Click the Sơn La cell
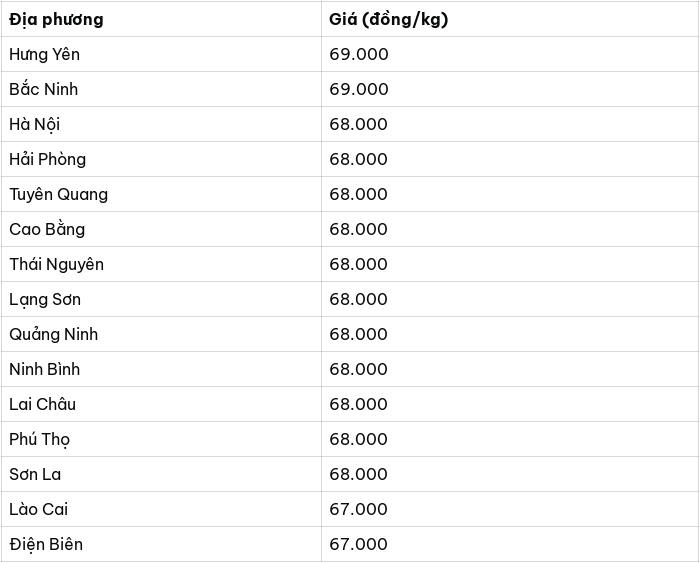This screenshot has height=563, width=700. [x=161, y=474]
